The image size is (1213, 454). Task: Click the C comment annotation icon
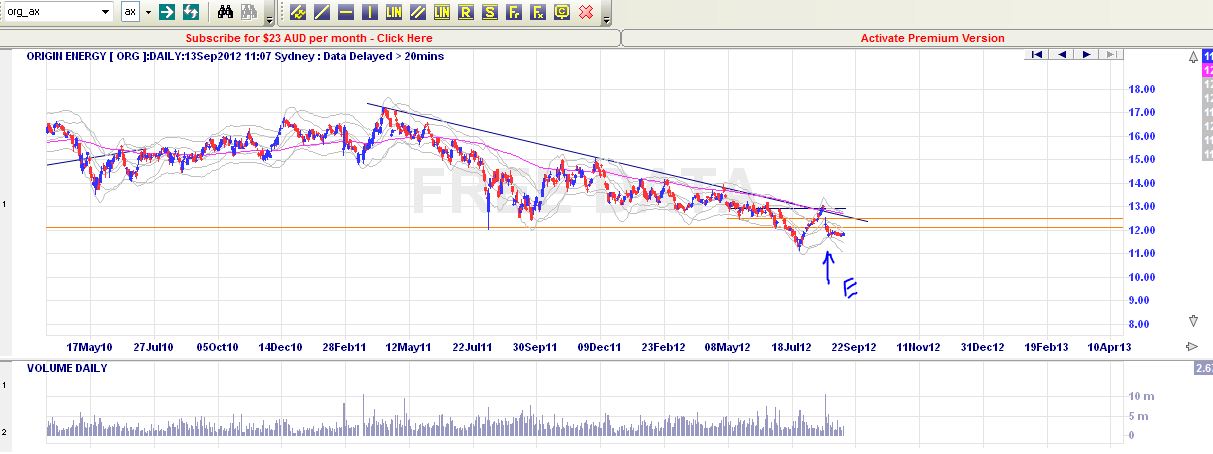click(x=561, y=12)
